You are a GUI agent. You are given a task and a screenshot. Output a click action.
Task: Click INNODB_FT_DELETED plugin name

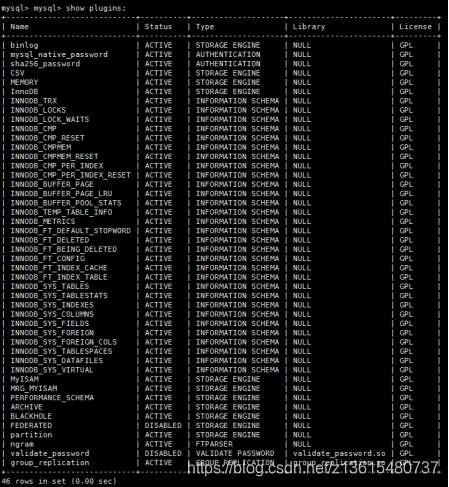(50, 240)
